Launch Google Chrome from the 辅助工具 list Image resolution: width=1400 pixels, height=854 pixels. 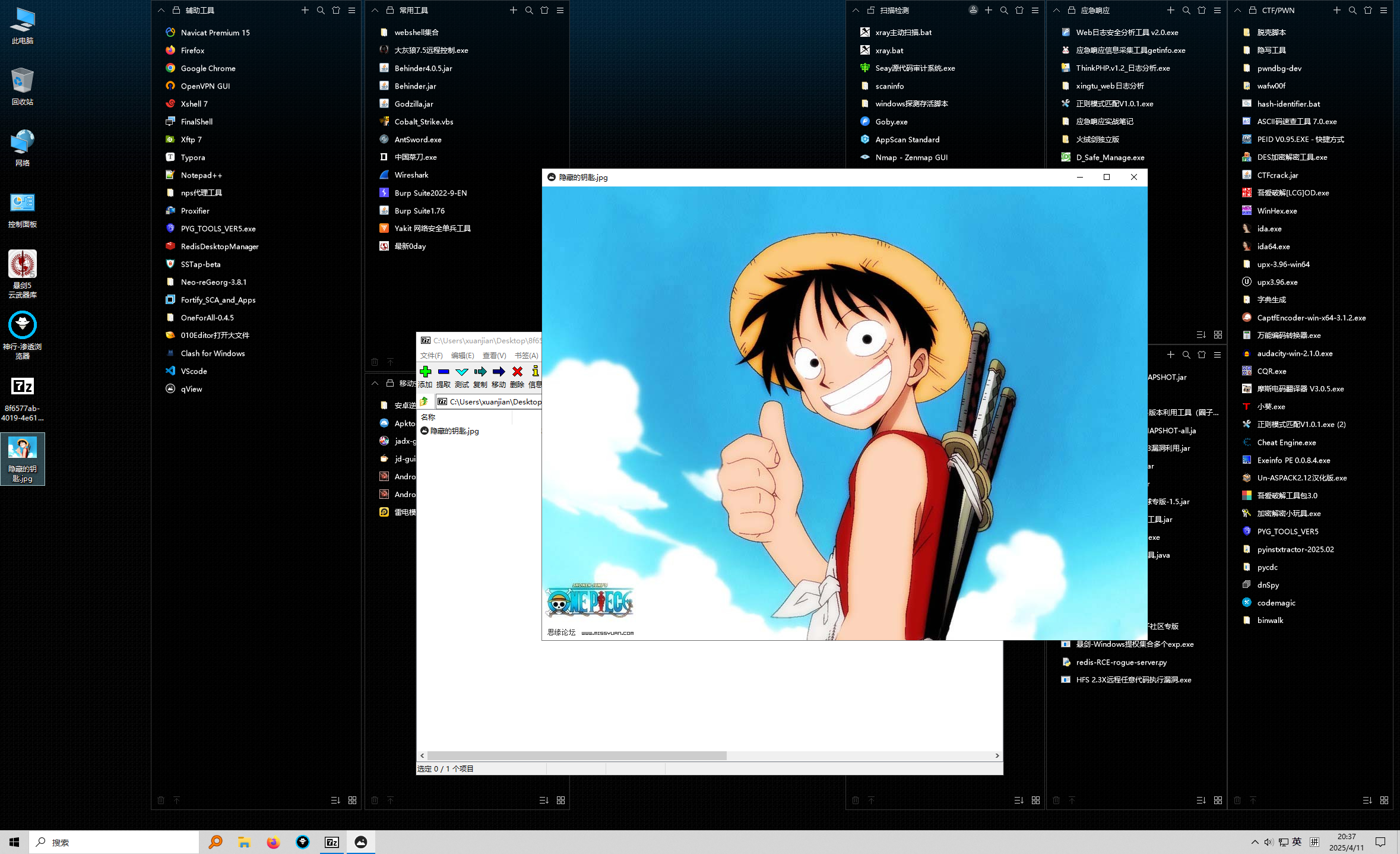pos(208,68)
